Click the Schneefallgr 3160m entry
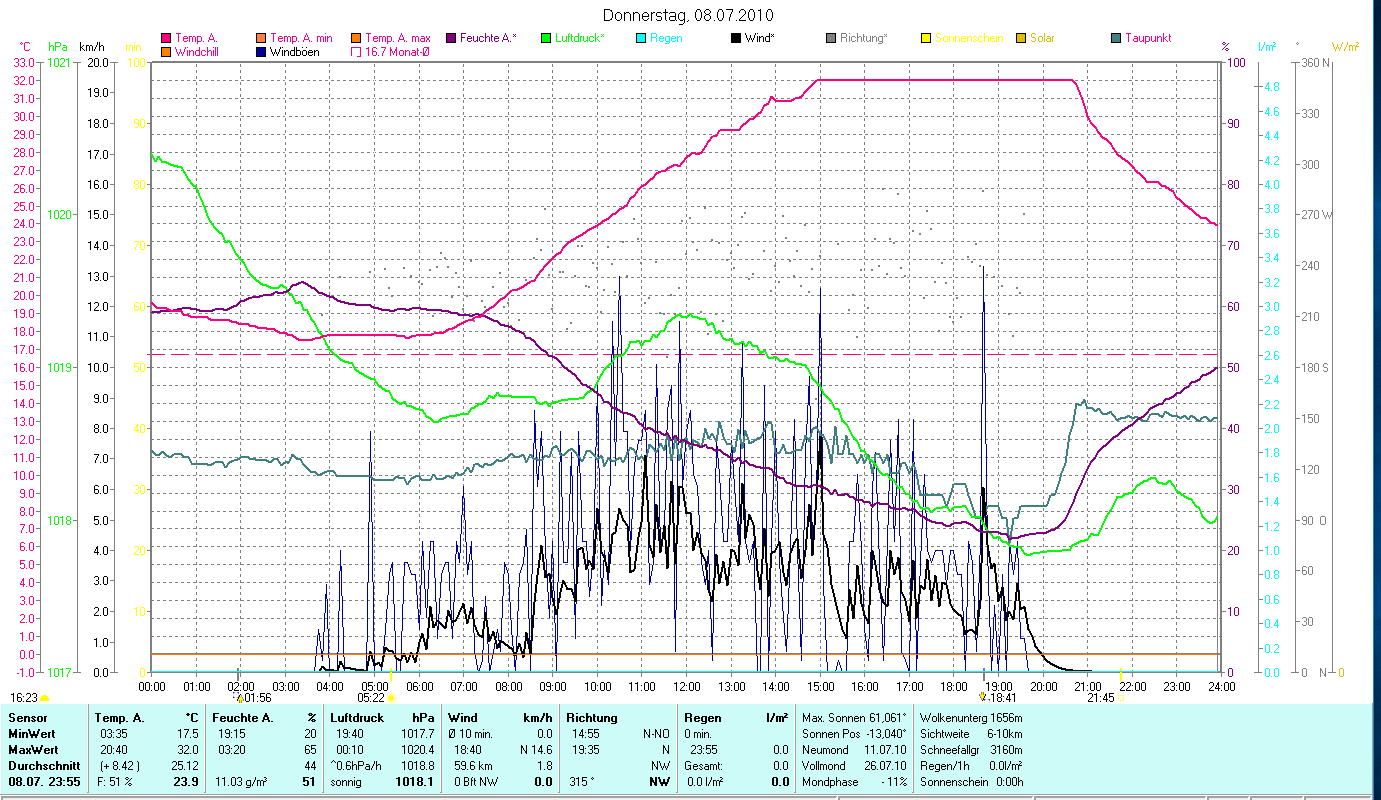This screenshot has height=800, width=1381. click(971, 749)
